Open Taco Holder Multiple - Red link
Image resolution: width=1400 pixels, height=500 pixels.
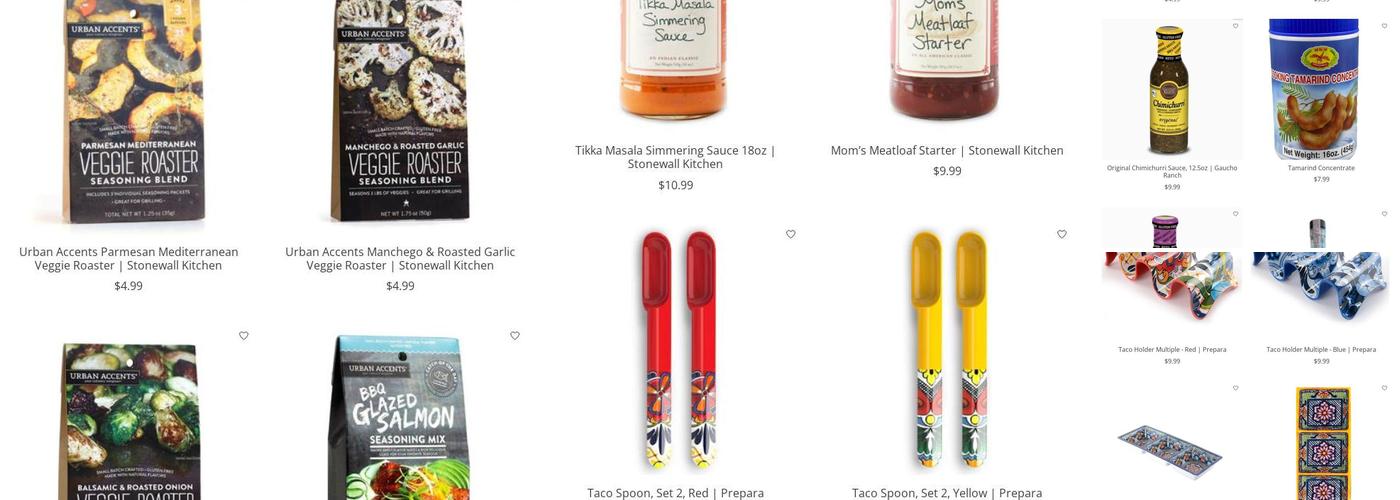(1172, 349)
